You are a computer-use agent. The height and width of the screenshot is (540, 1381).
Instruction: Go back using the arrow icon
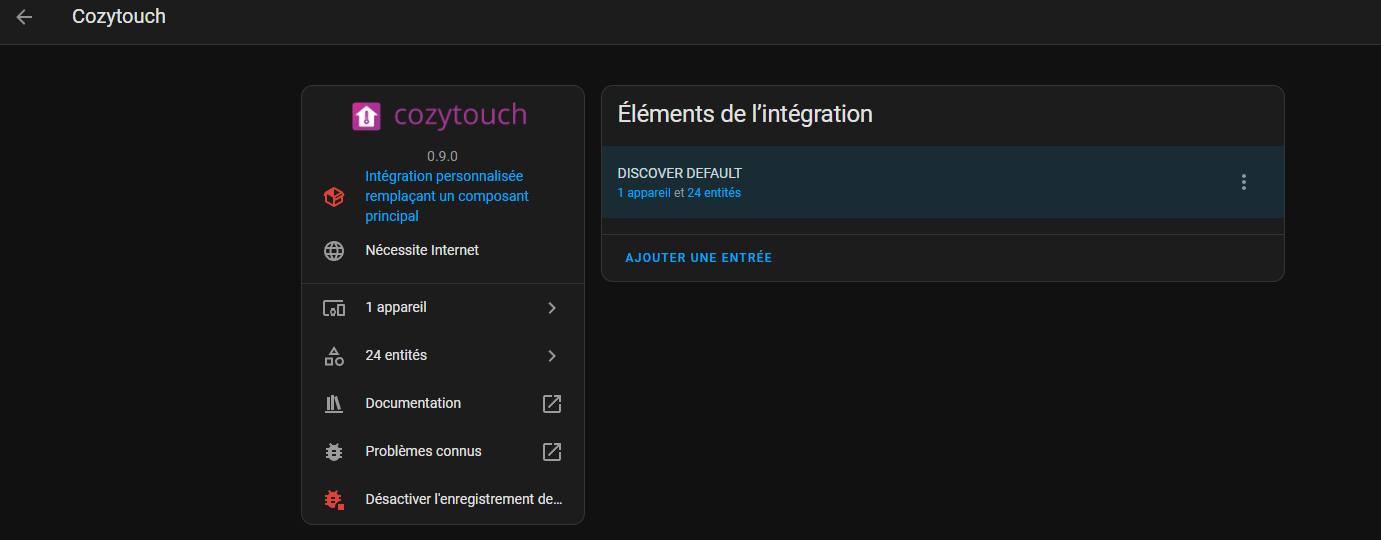(24, 17)
